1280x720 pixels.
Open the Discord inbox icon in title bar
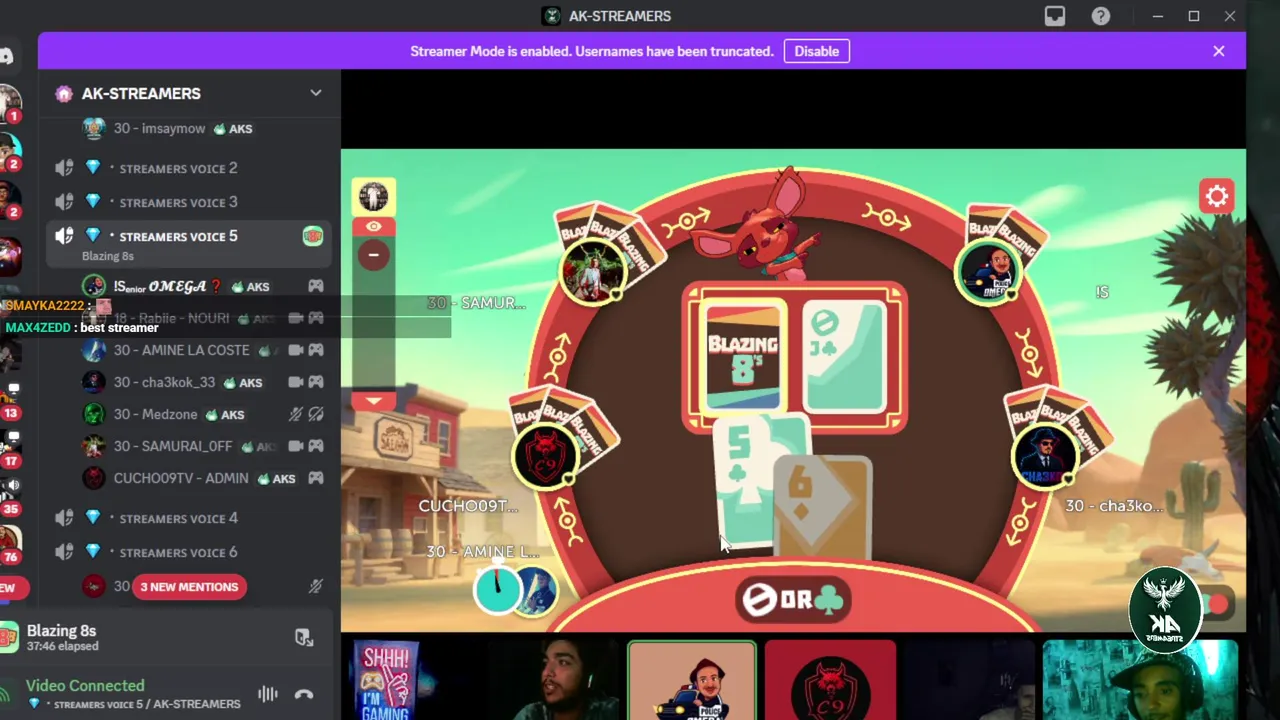click(1055, 16)
